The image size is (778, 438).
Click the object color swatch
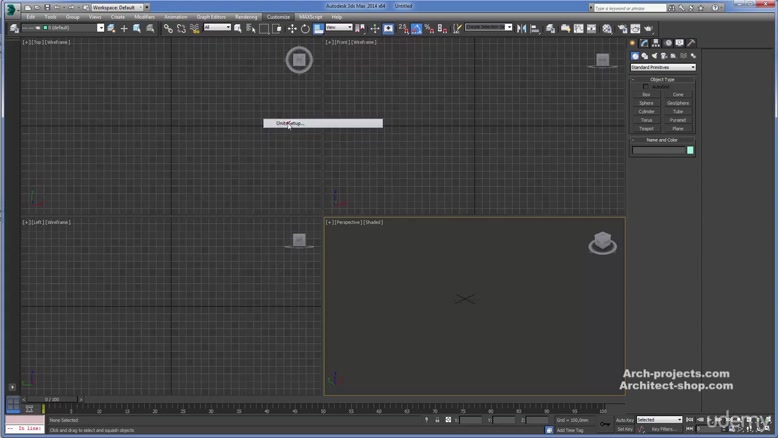click(x=690, y=150)
